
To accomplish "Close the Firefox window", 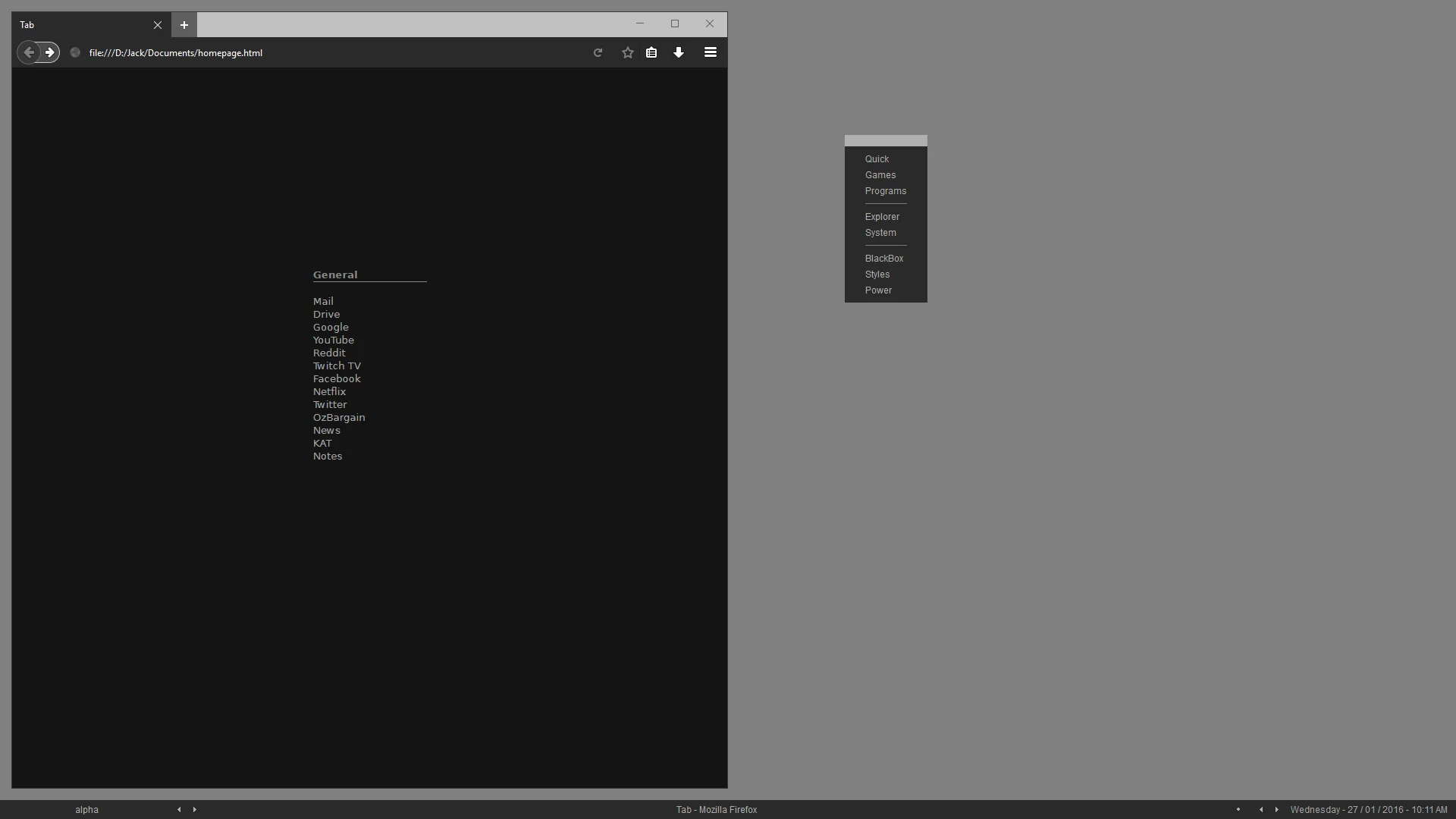I will click(710, 24).
